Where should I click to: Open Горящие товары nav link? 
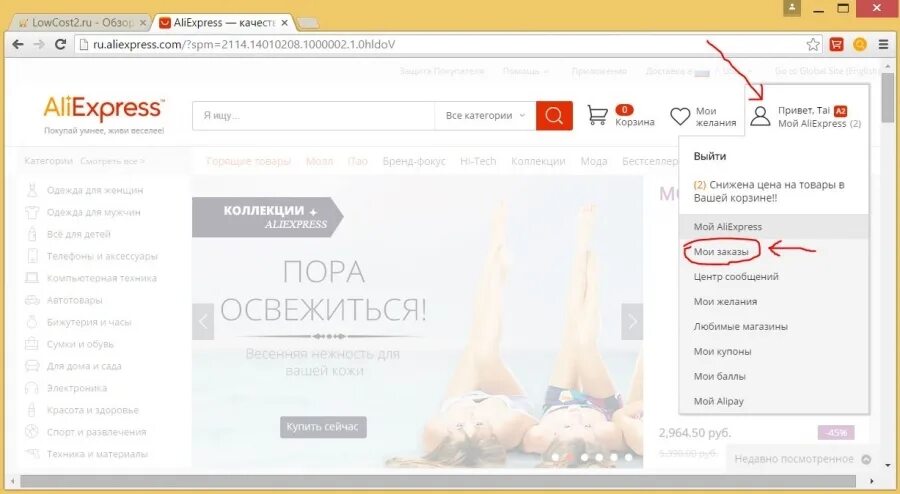pyautogui.click(x=249, y=161)
